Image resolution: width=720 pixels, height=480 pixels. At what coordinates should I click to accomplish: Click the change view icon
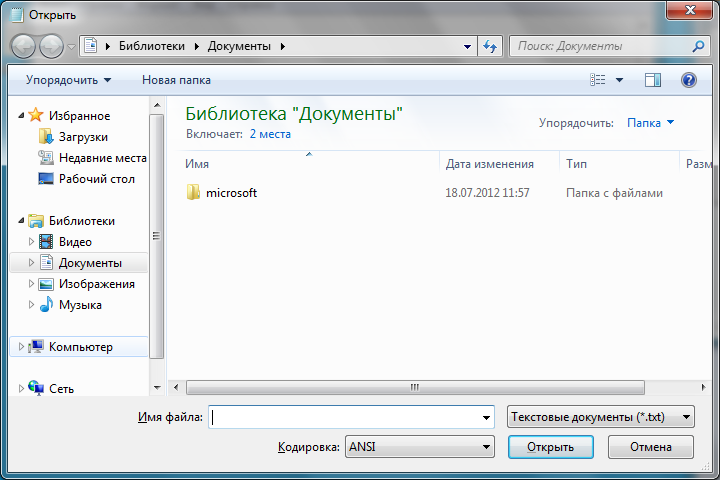click(599, 80)
